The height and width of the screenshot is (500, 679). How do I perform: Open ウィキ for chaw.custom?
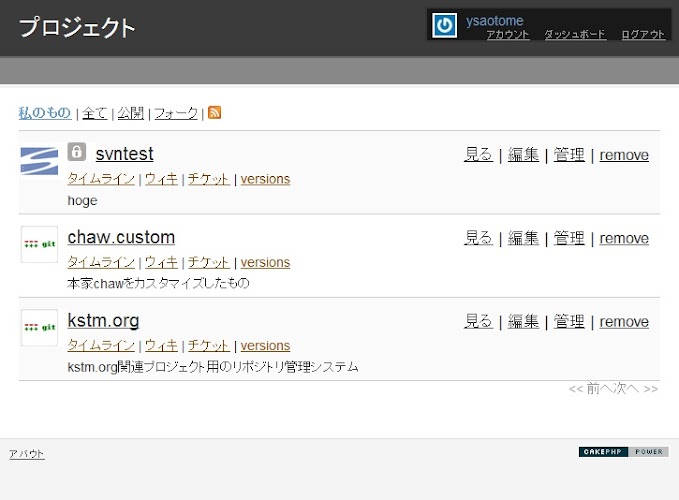(x=161, y=262)
